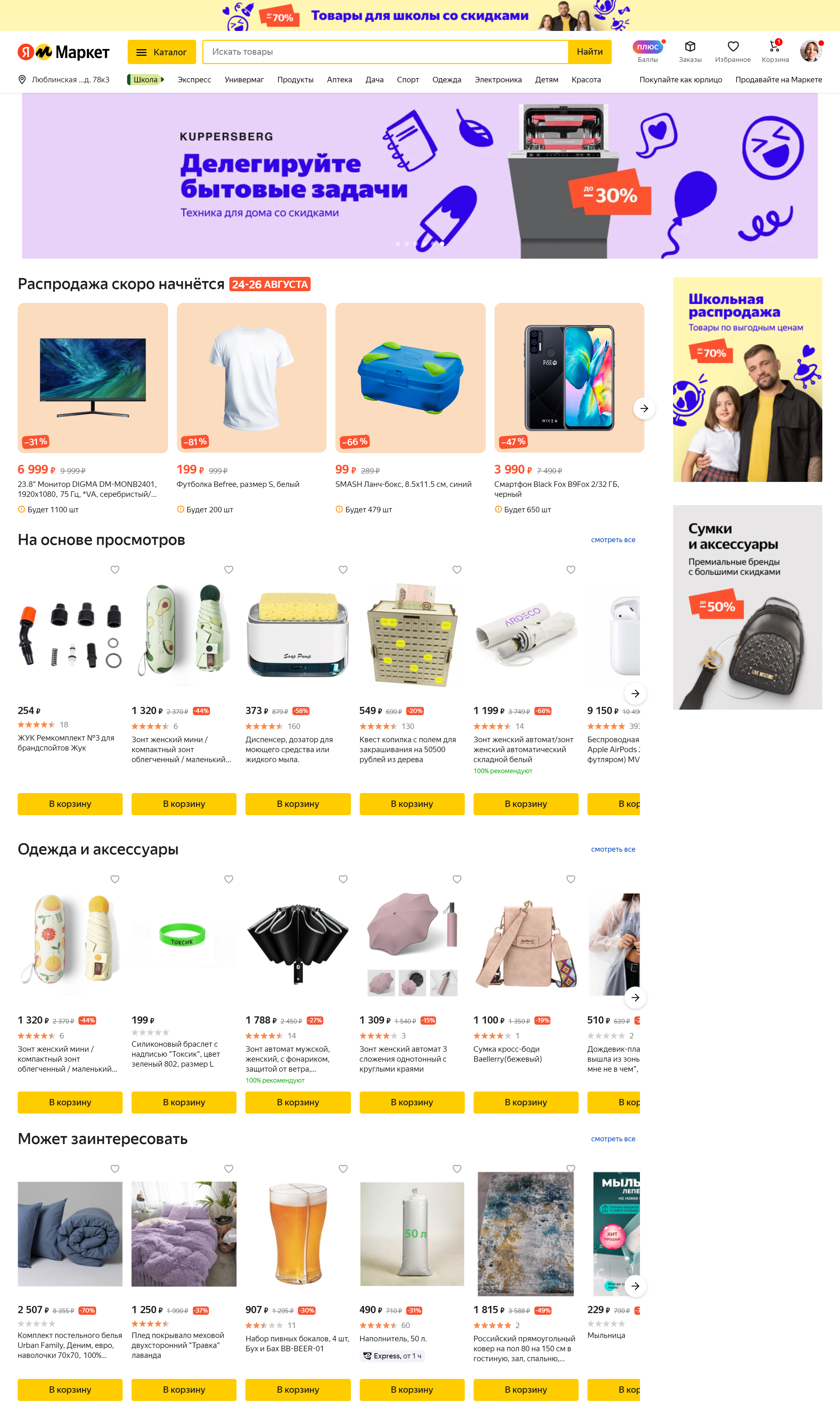Viewport: 840px width, 1414px height.
Task: Click the Найти search button
Action: coord(590,52)
